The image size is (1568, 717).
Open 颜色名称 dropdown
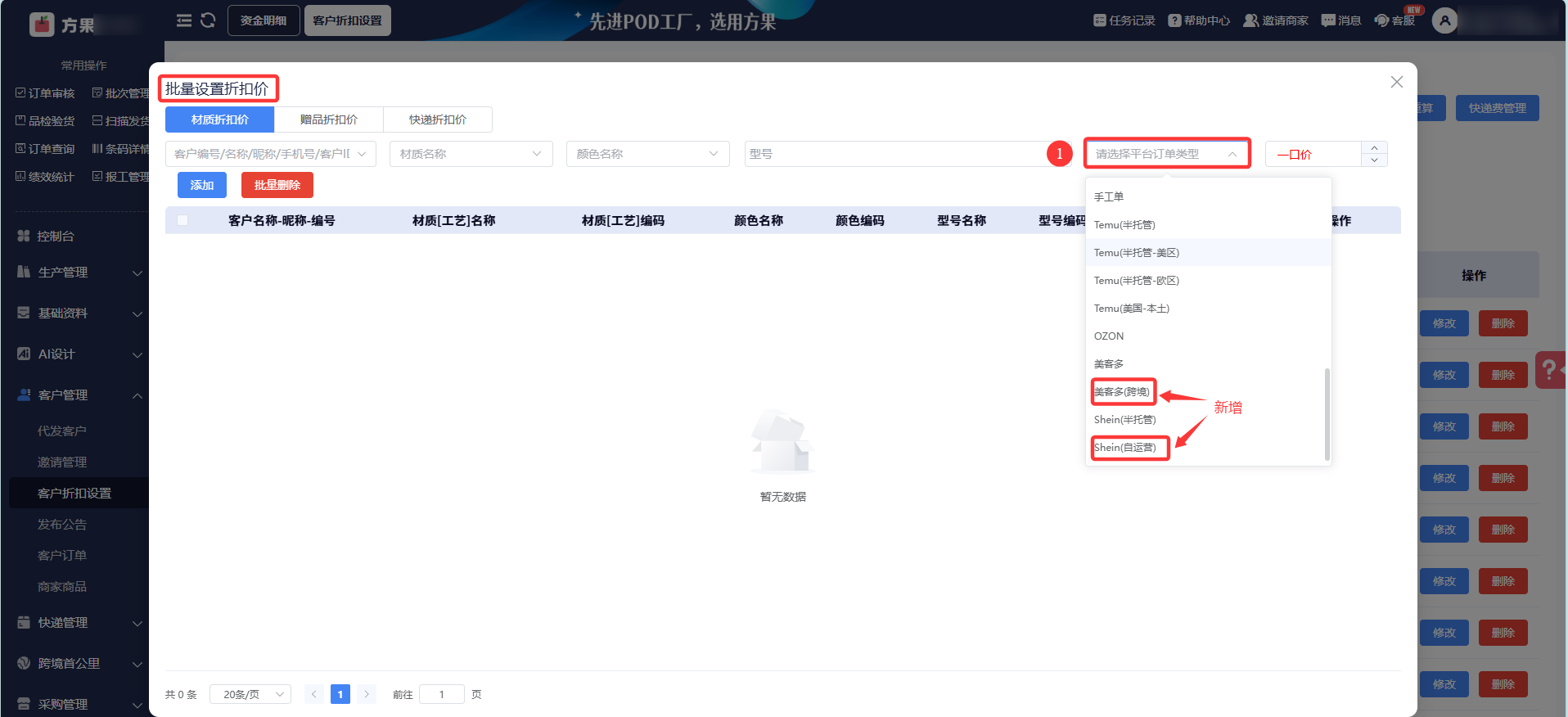tap(648, 154)
